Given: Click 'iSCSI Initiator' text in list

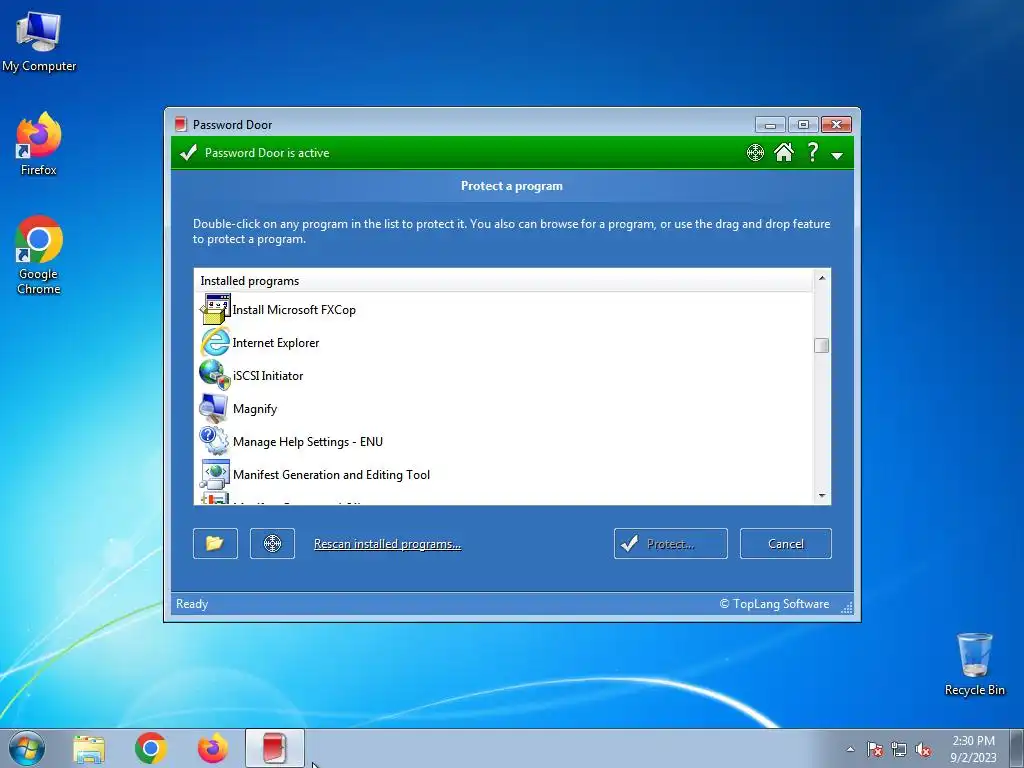Looking at the screenshot, I should [268, 376].
